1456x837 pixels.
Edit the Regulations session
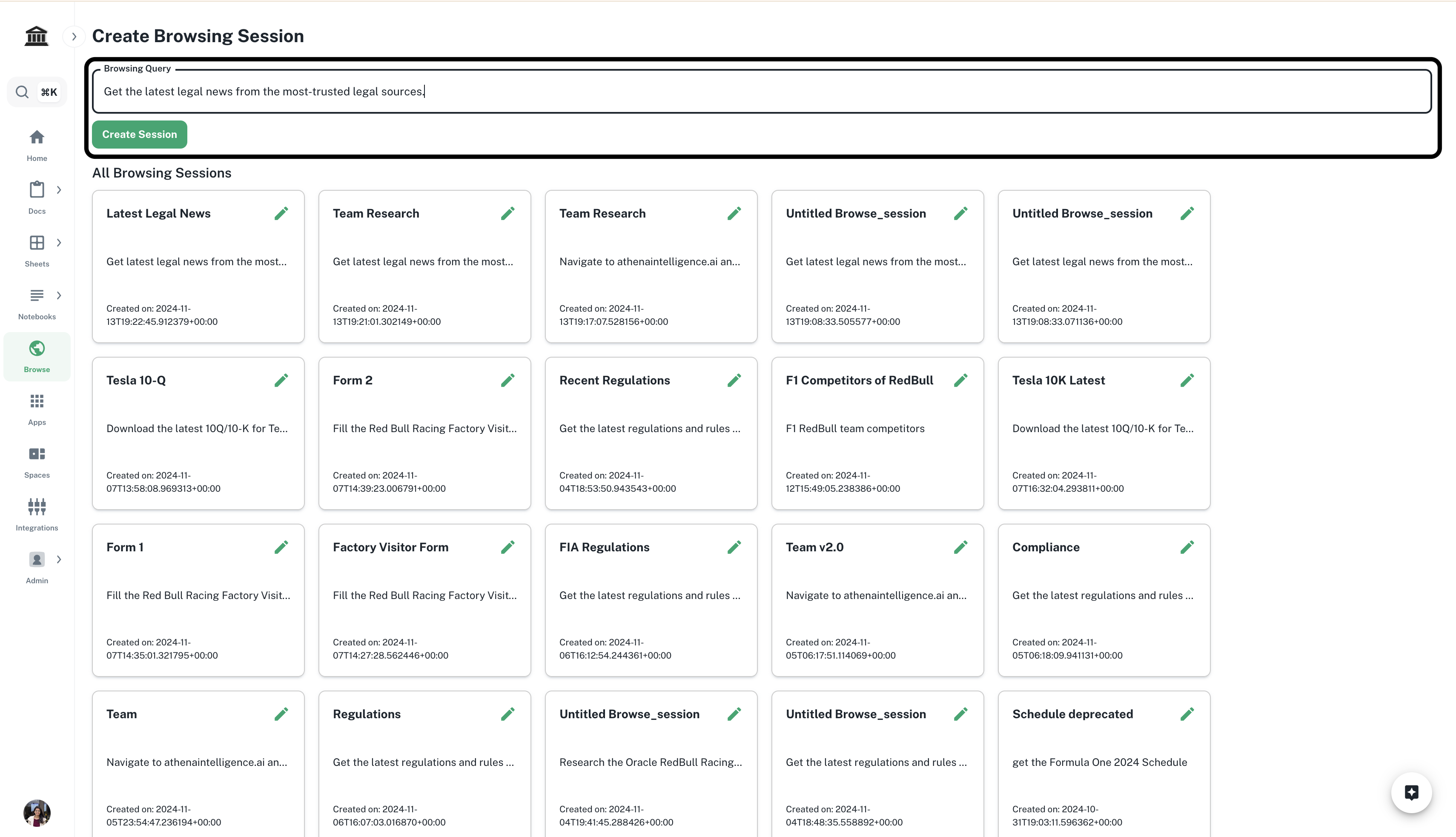507,714
